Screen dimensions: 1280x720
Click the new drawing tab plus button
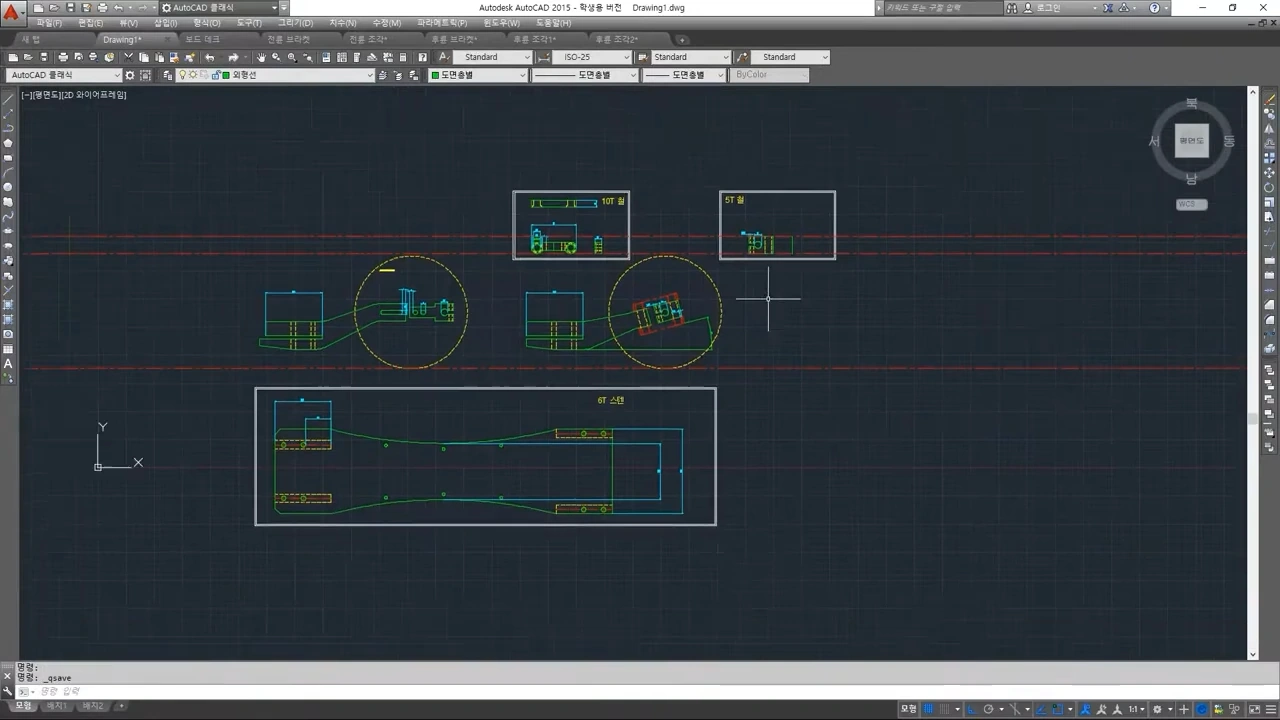coord(682,40)
